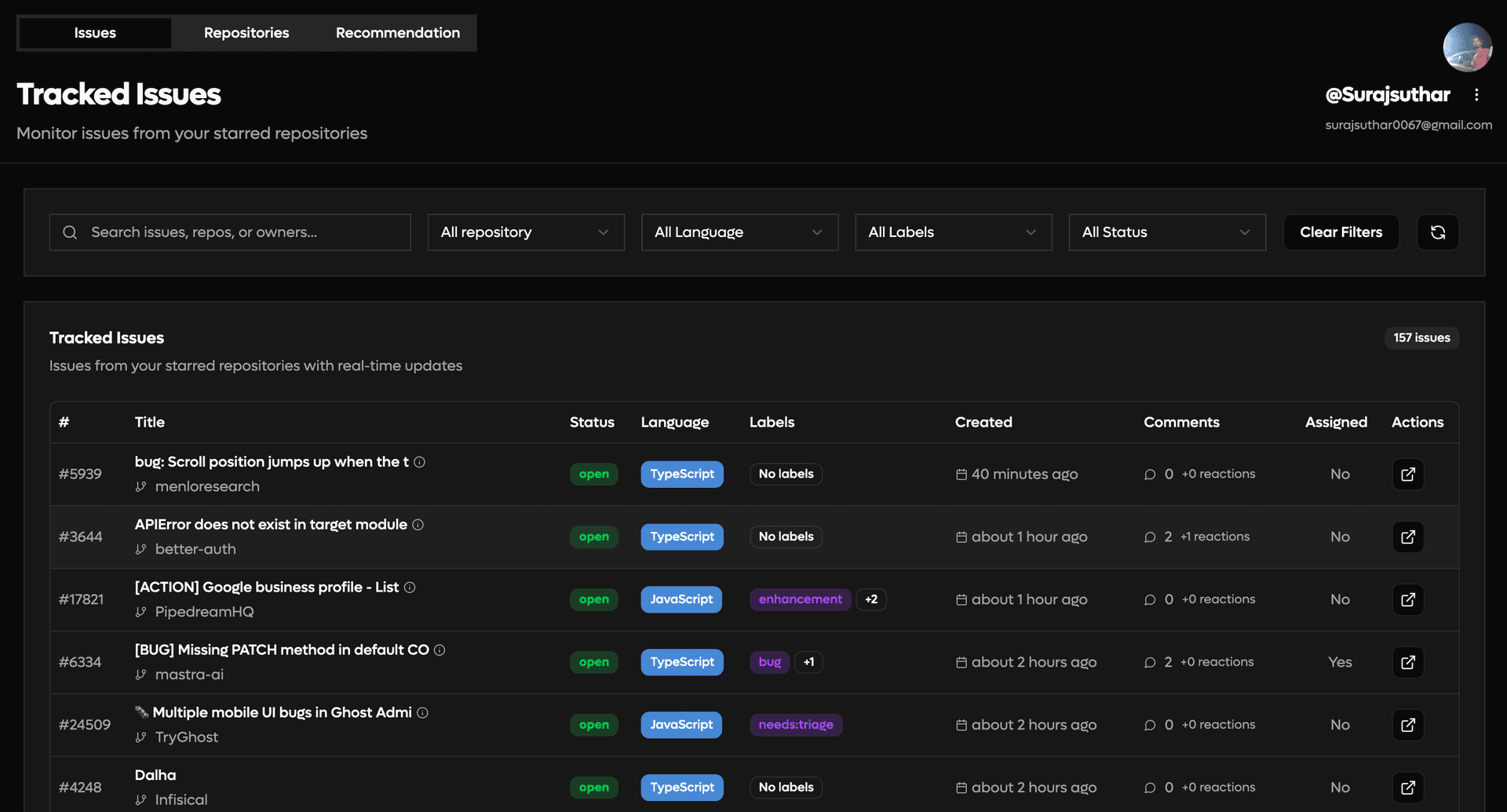
Task: Open the TryGhost issue via external link icon
Action: pyautogui.click(x=1407, y=725)
